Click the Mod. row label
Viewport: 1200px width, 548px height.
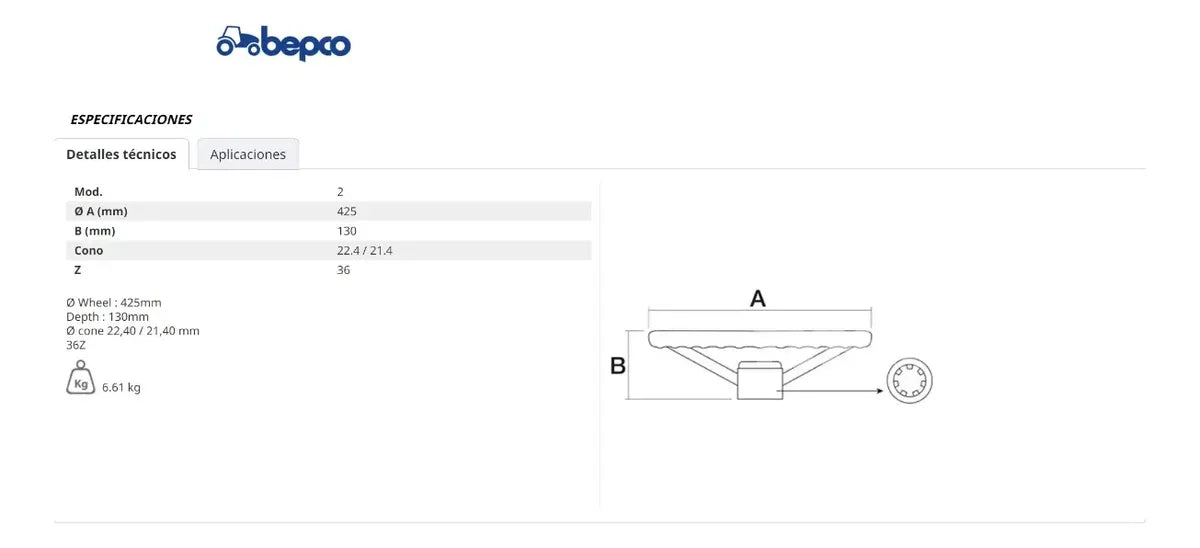[x=88, y=191]
